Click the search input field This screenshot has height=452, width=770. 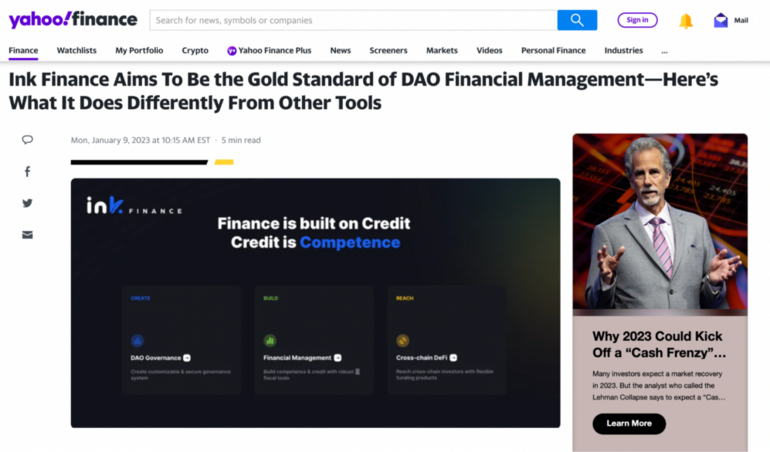pos(353,20)
